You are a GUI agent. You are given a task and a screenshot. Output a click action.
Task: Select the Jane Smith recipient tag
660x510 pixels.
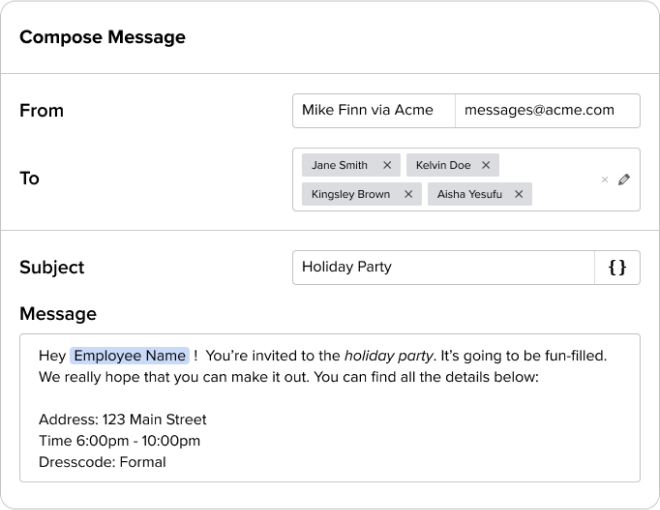[339, 165]
